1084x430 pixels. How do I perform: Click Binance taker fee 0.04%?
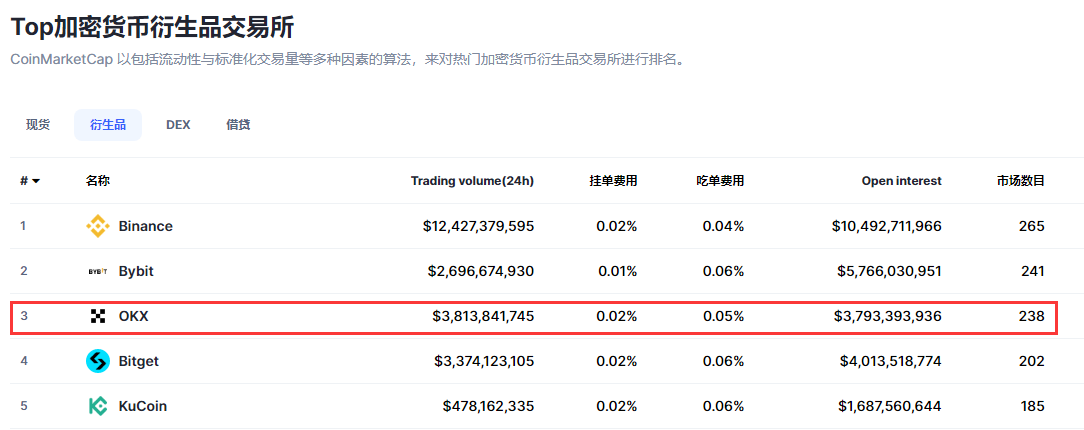pos(723,226)
